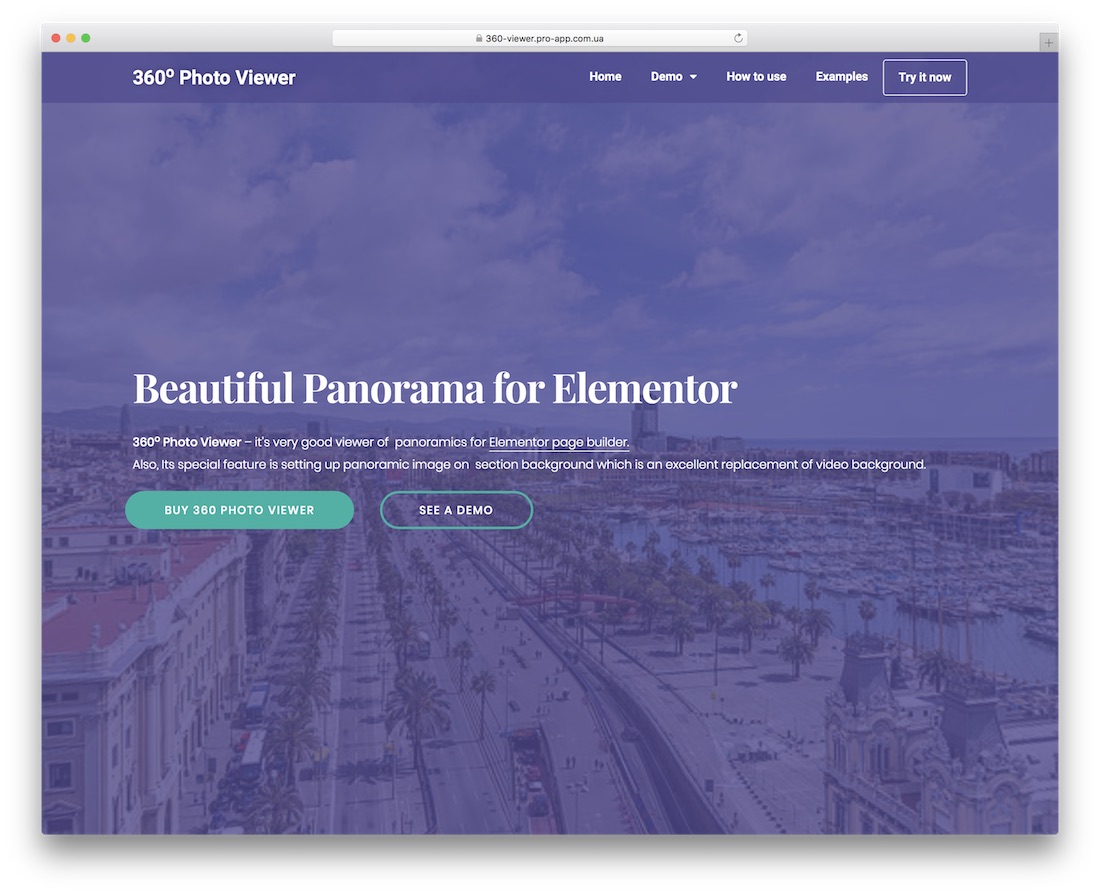1100x894 pixels.
Task: Click the red close window button
Action: [x=56, y=38]
